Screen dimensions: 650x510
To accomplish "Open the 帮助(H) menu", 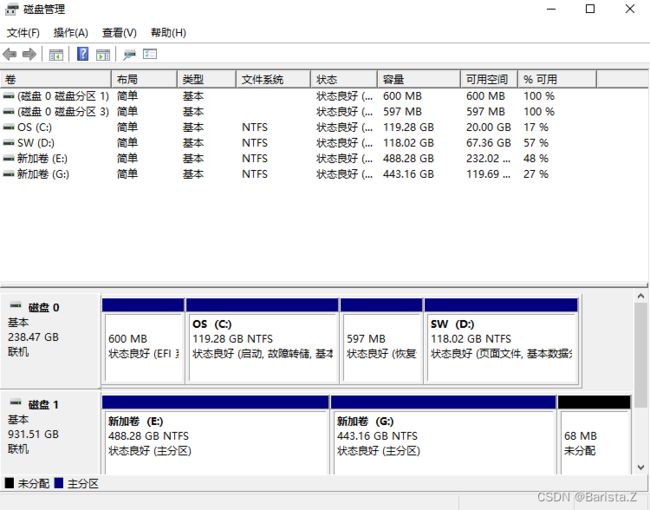I will click(x=168, y=33).
